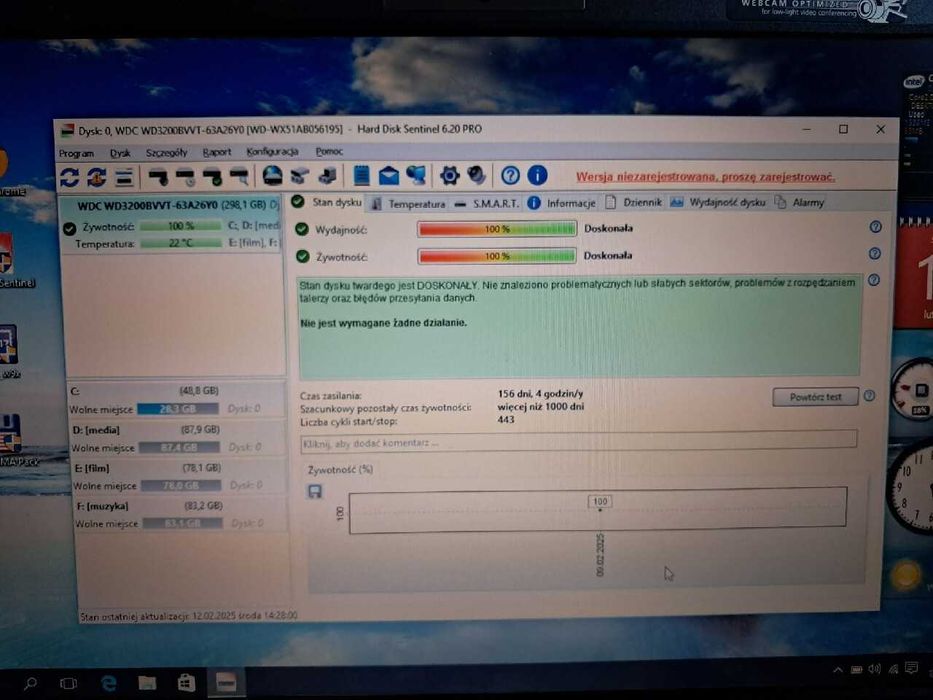Select the F: [muzyka] partition row
This screenshot has height=700, width=933.
[x=180, y=514]
